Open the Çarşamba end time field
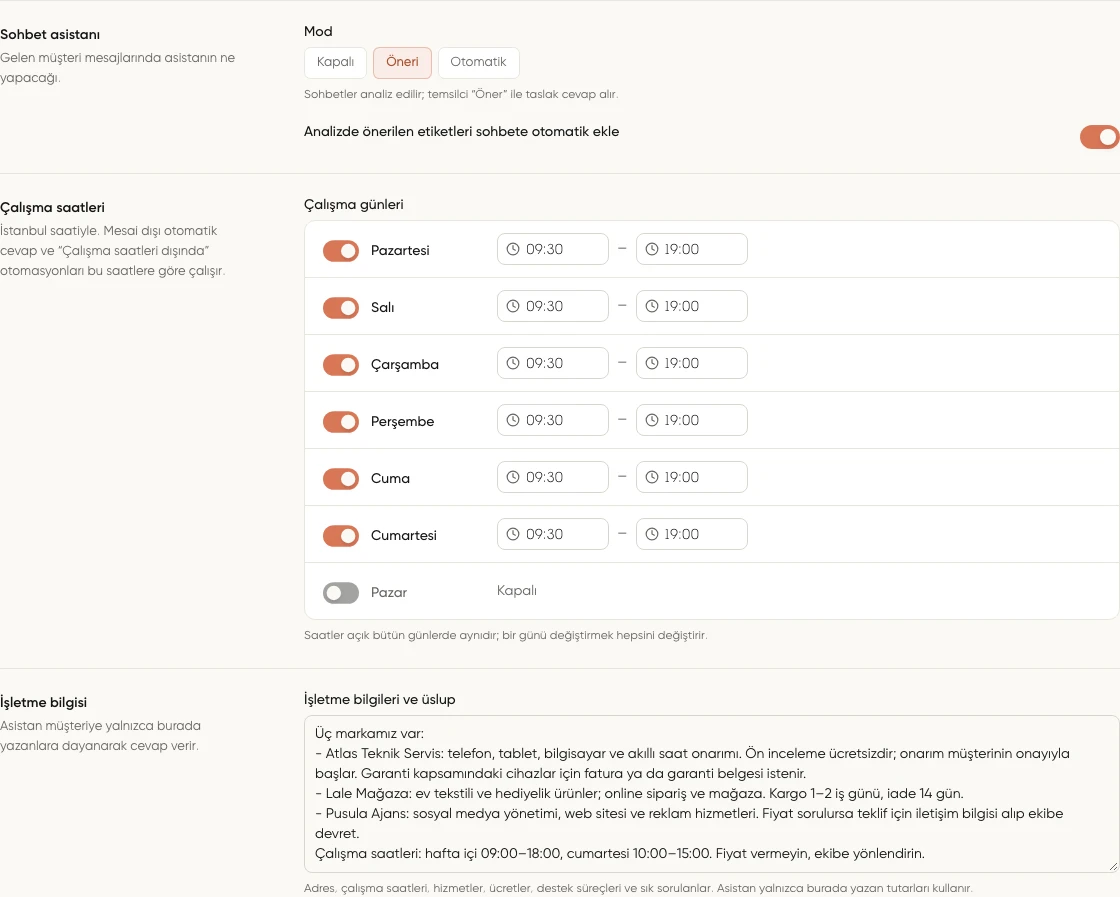The image size is (1120, 897). pos(691,364)
